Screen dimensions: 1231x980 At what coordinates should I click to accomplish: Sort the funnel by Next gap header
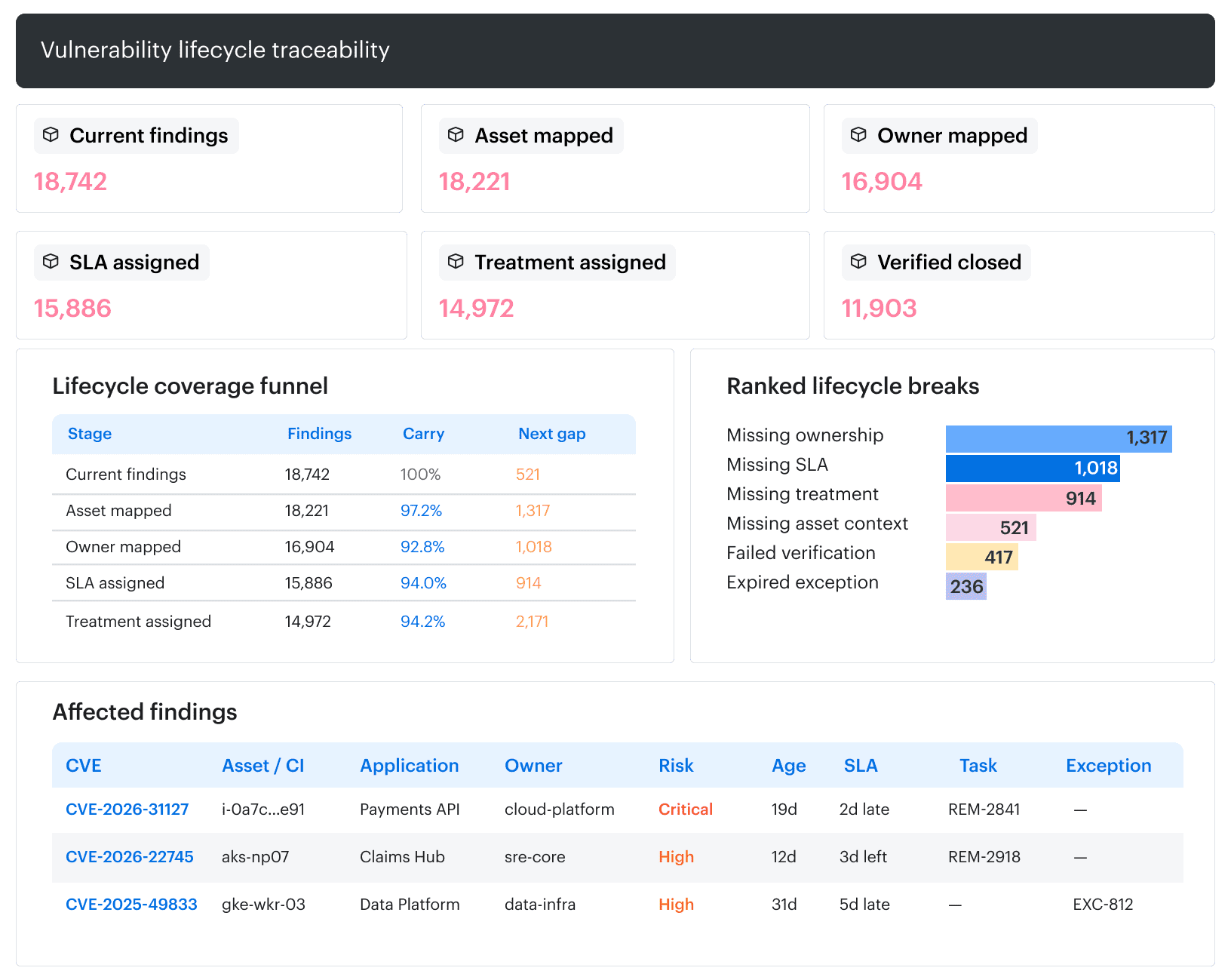click(x=552, y=434)
